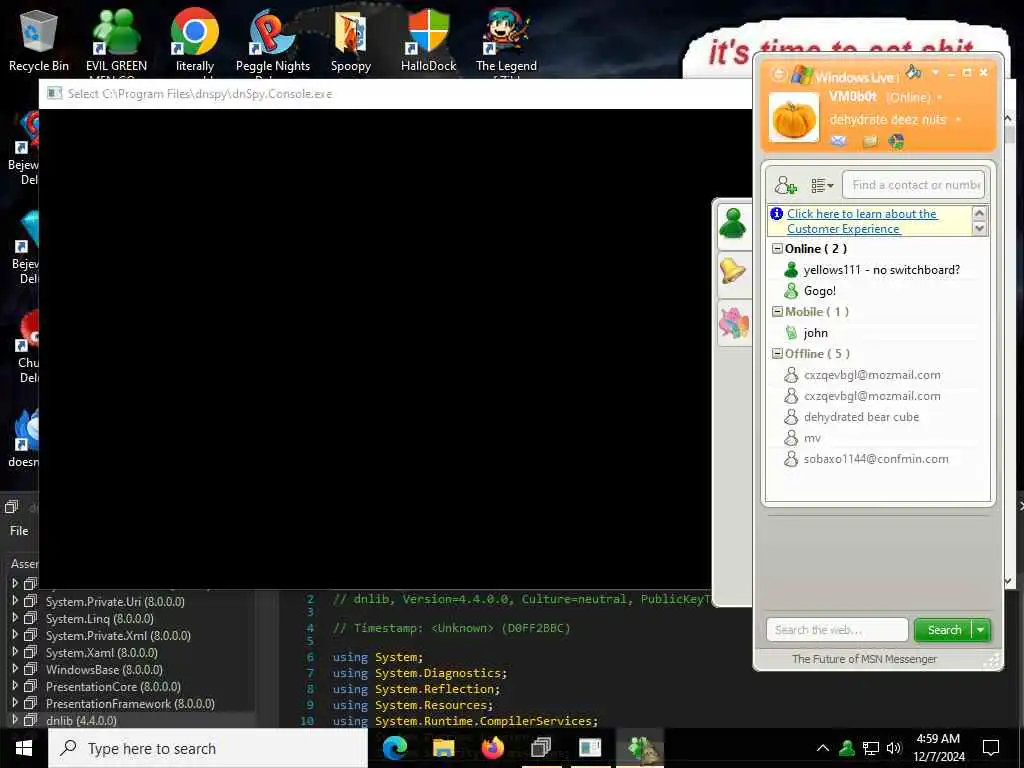Open the Show menu arrow in Messenger title bar
Screen dimensions: 1024x768
[935, 72]
